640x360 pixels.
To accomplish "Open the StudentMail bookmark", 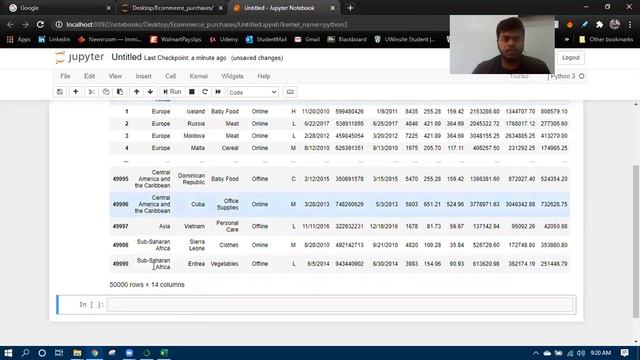I will (266, 39).
